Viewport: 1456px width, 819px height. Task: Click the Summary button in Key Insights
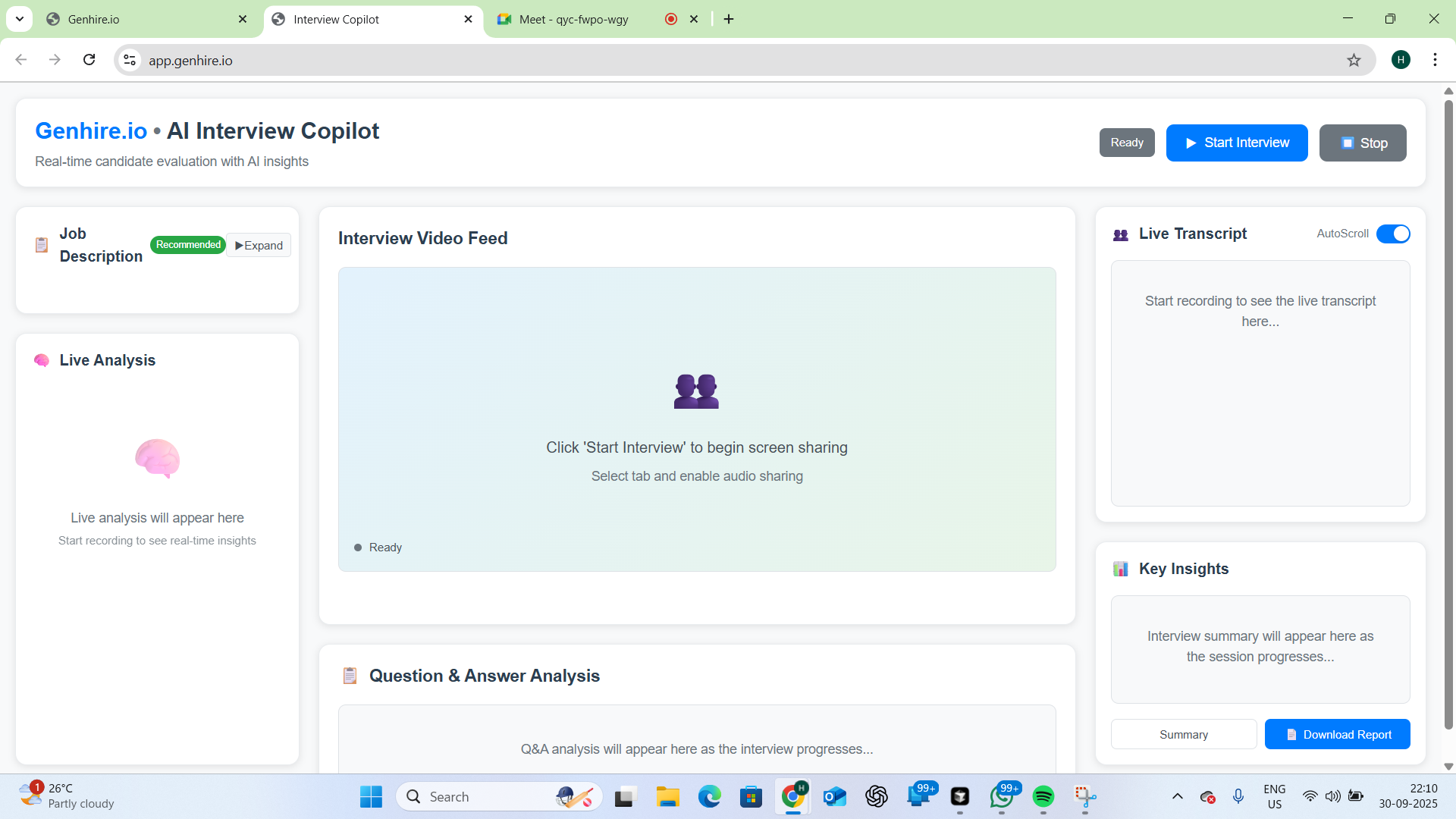tap(1183, 734)
